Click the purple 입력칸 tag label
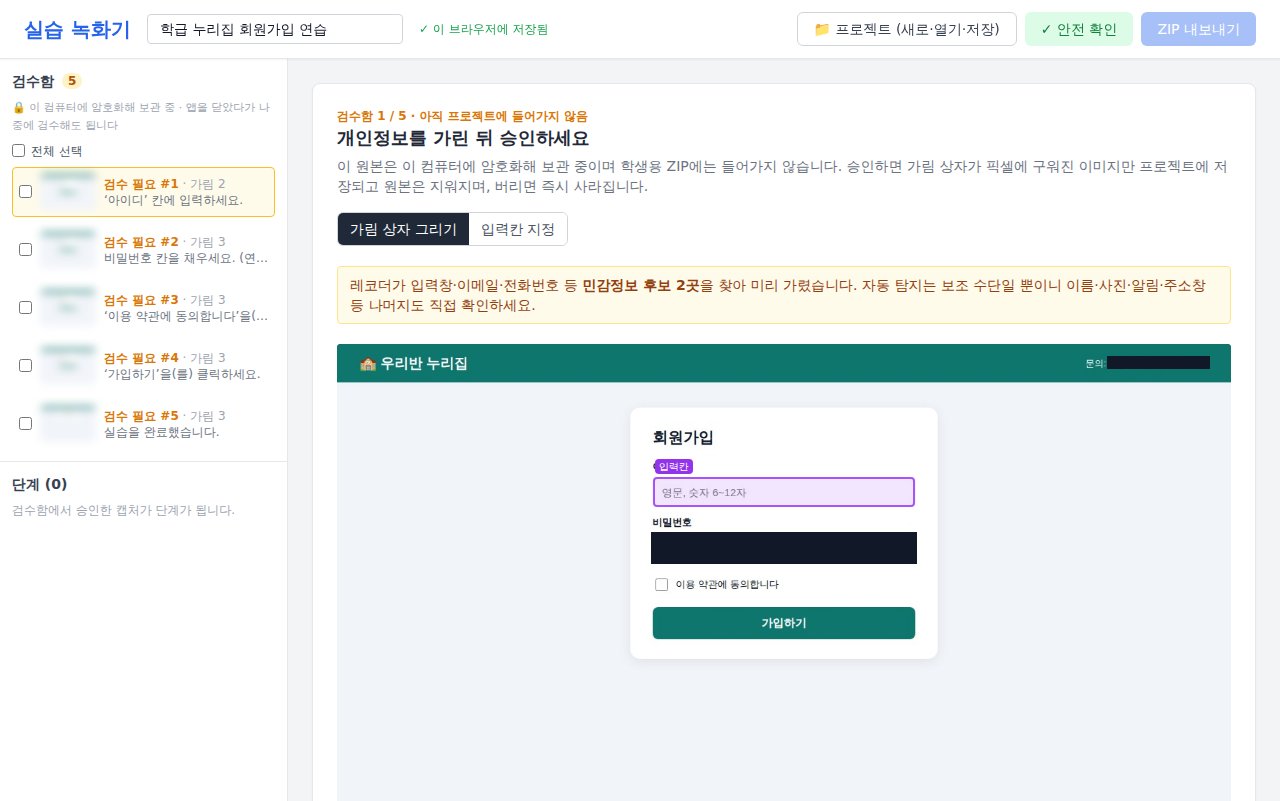 tap(674, 466)
